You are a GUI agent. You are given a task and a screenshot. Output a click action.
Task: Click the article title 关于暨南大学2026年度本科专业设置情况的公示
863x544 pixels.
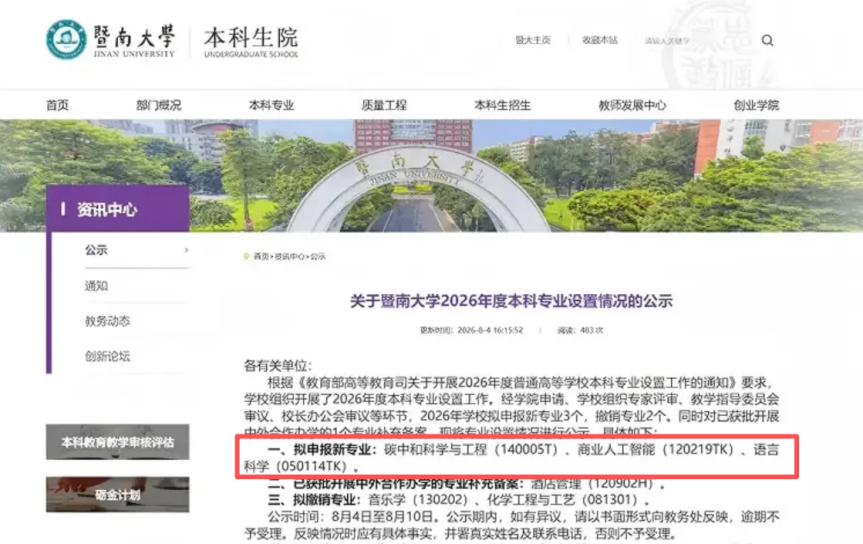pyautogui.click(x=511, y=301)
